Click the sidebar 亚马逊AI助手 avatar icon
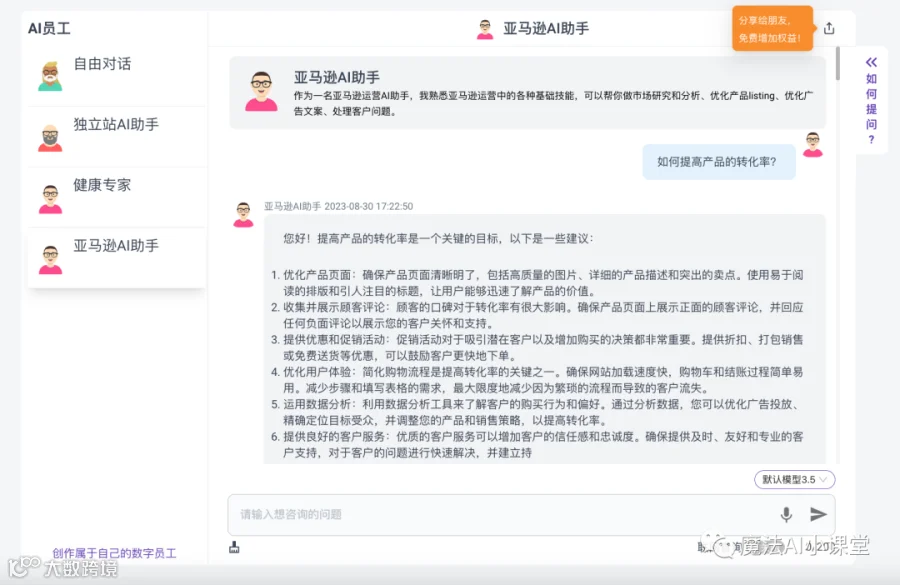Screen dimensions: 900x585 51,259
